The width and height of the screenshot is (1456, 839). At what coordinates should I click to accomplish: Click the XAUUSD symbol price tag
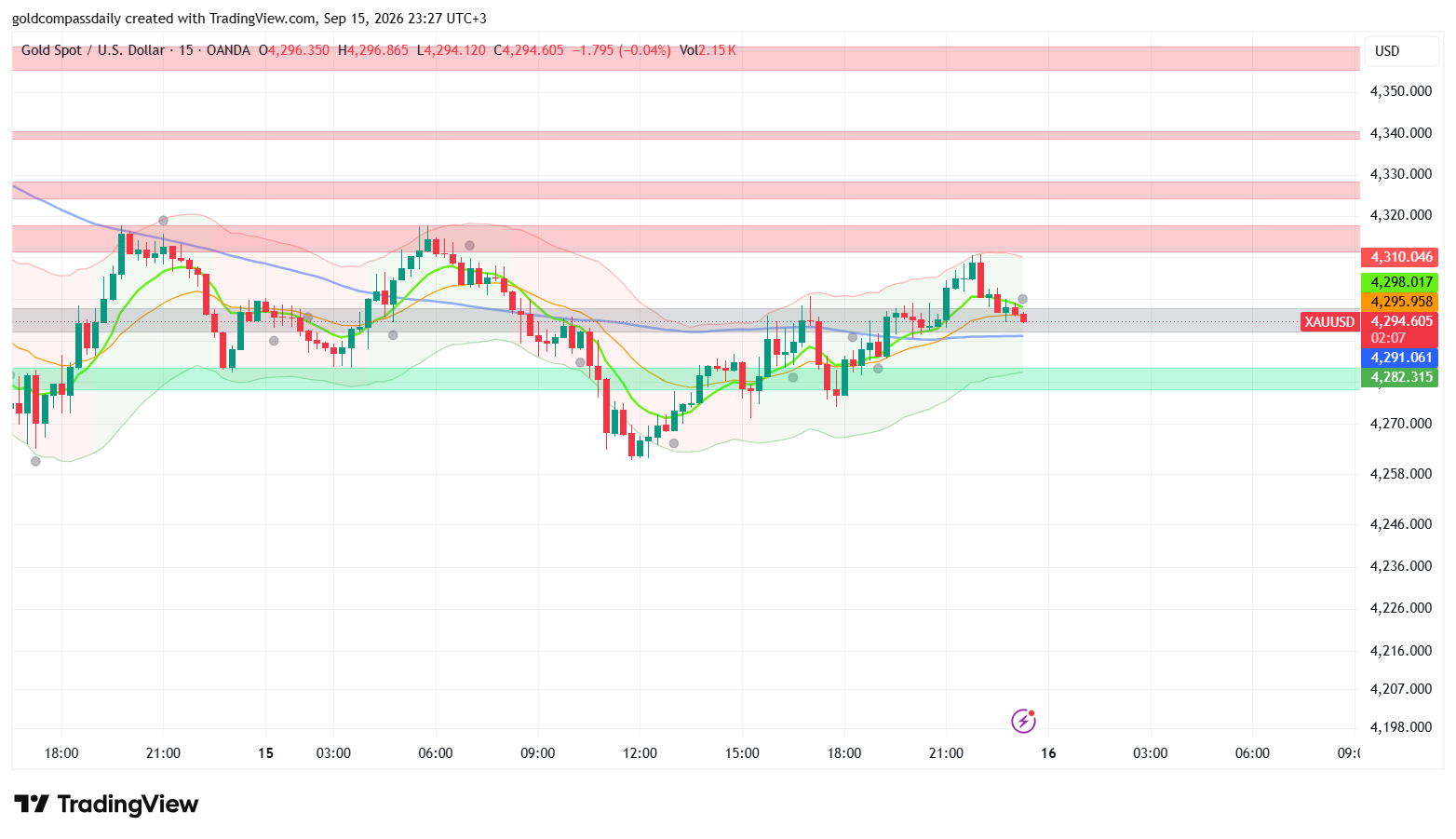click(x=1328, y=322)
